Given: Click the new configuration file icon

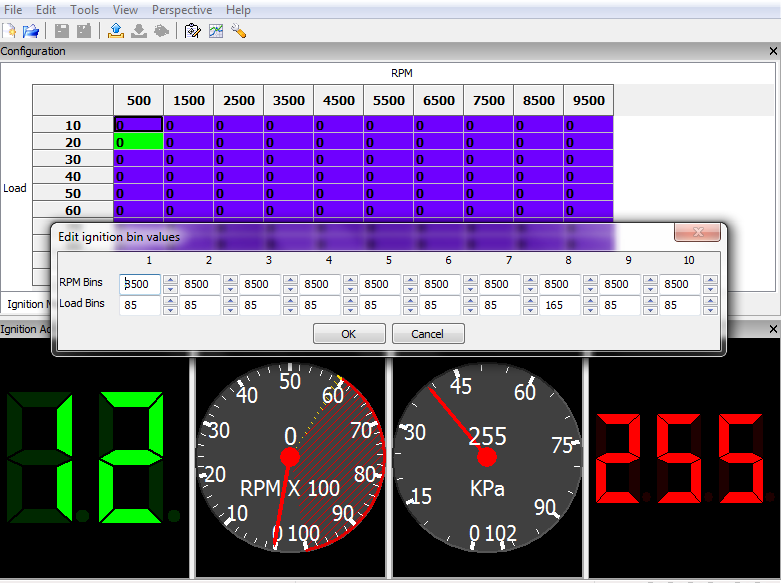Looking at the screenshot, I should [9, 31].
